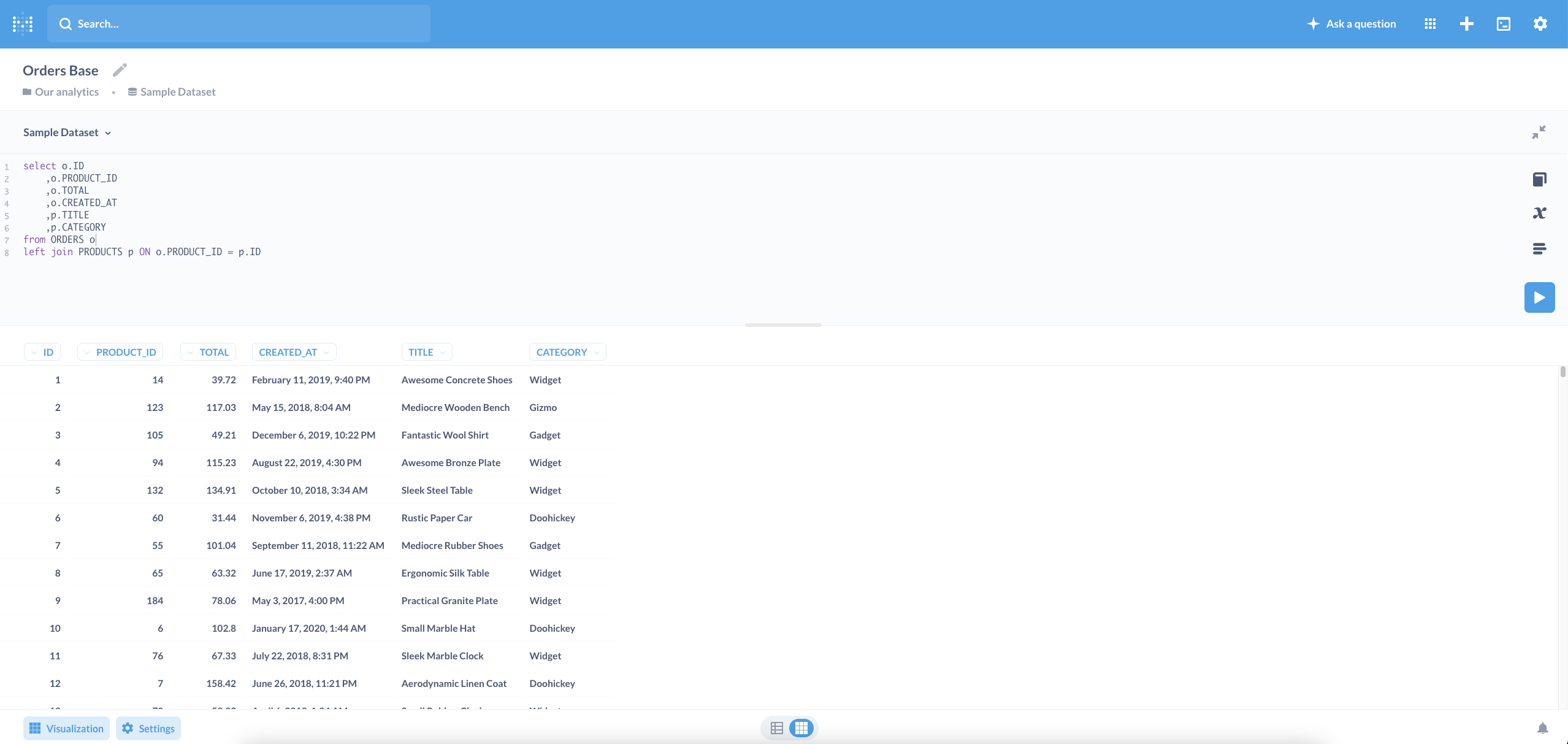
Task: Open the variables panel via the x icon
Action: coord(1540,212)
